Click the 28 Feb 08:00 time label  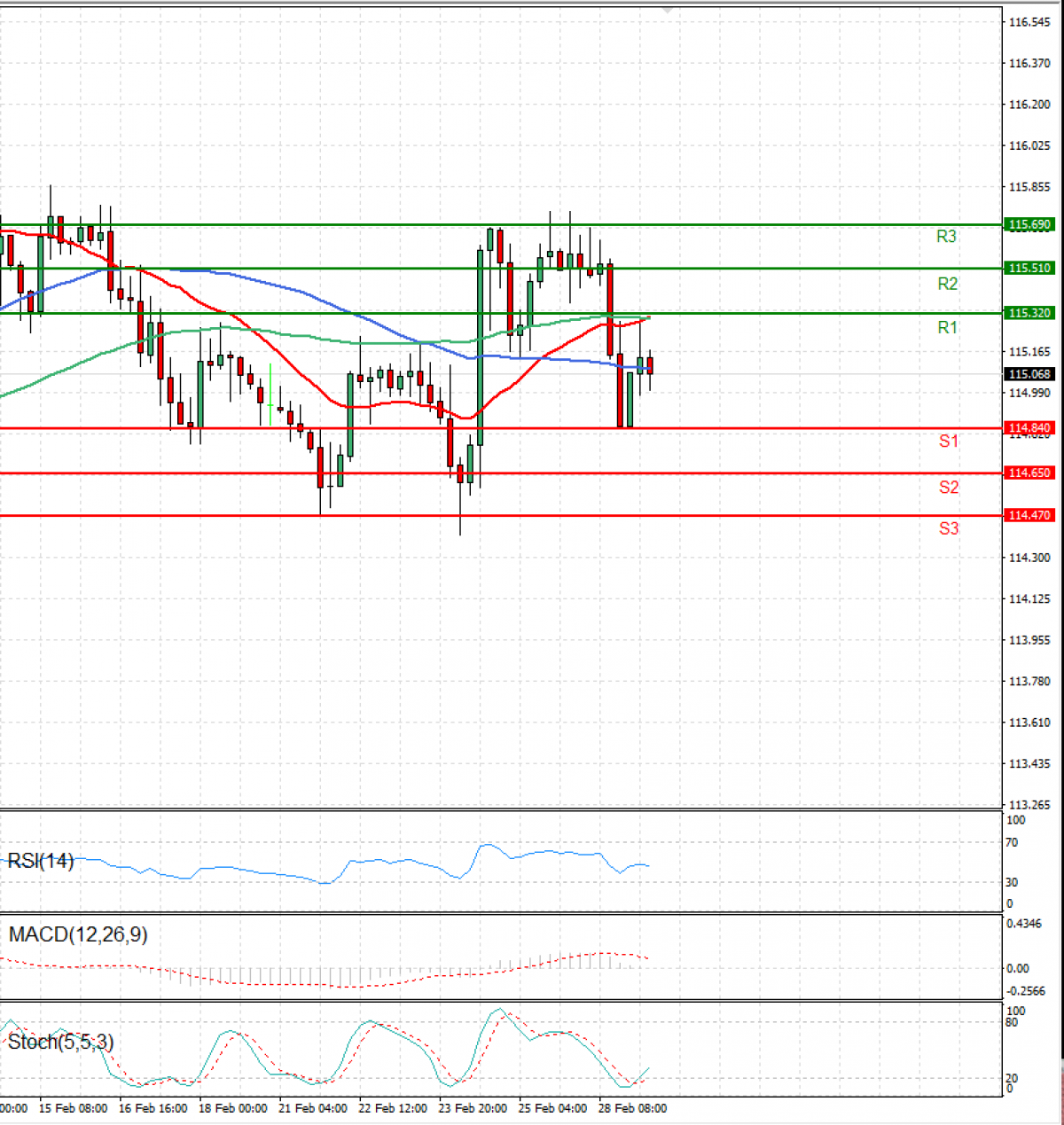click(632, 1108)
